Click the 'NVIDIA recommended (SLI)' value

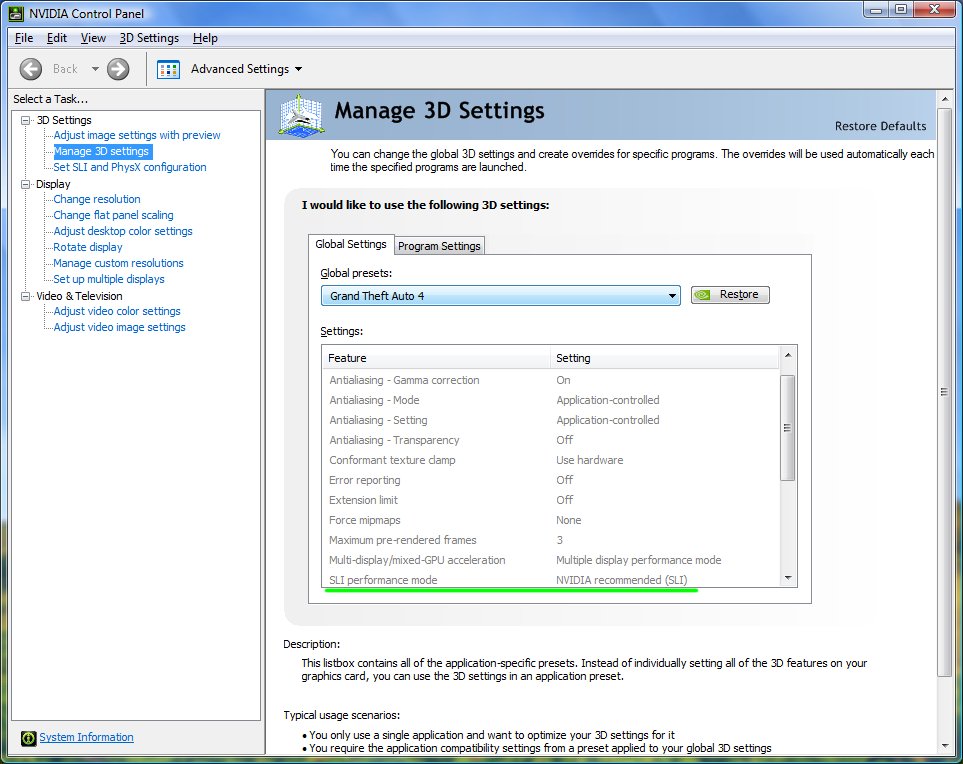622,580
